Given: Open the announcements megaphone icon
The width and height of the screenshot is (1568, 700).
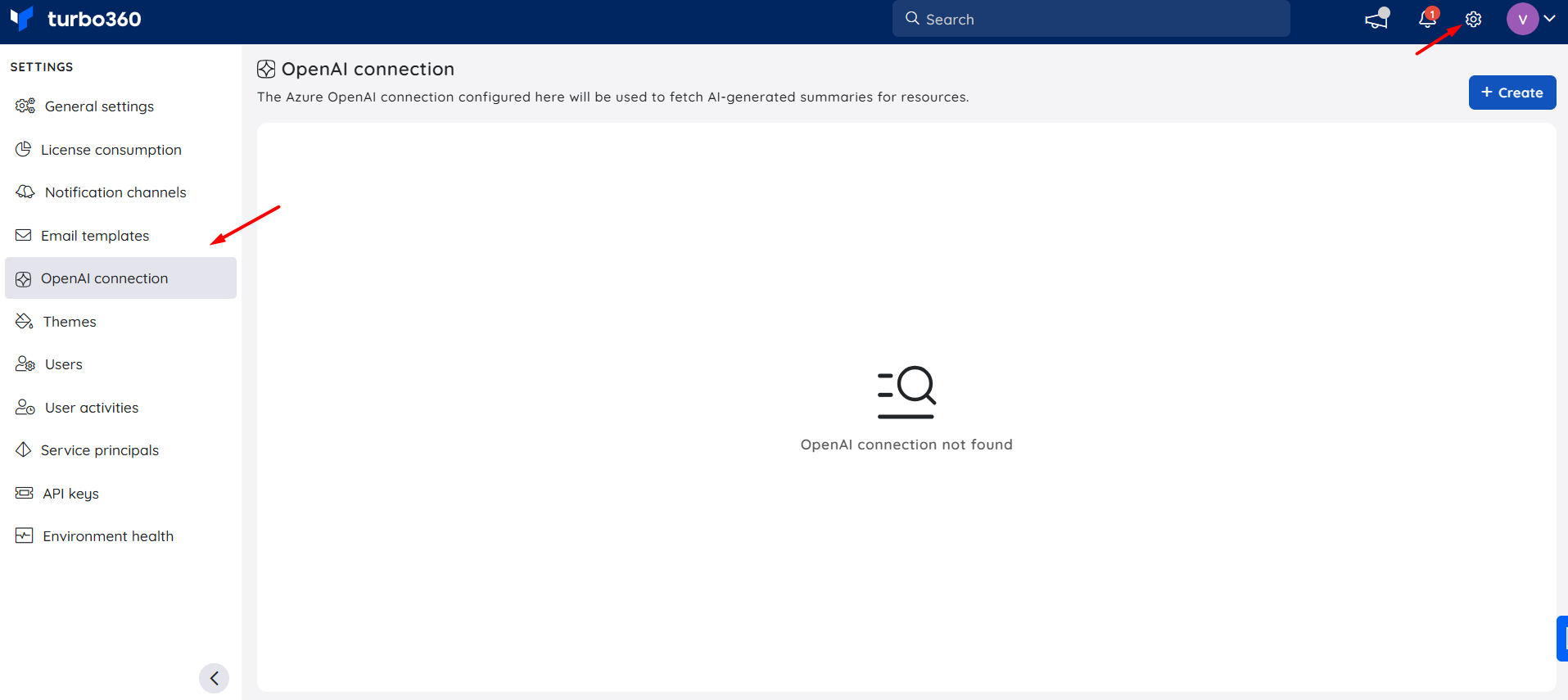Looking at the screenshot, I should pos(1377,18).
